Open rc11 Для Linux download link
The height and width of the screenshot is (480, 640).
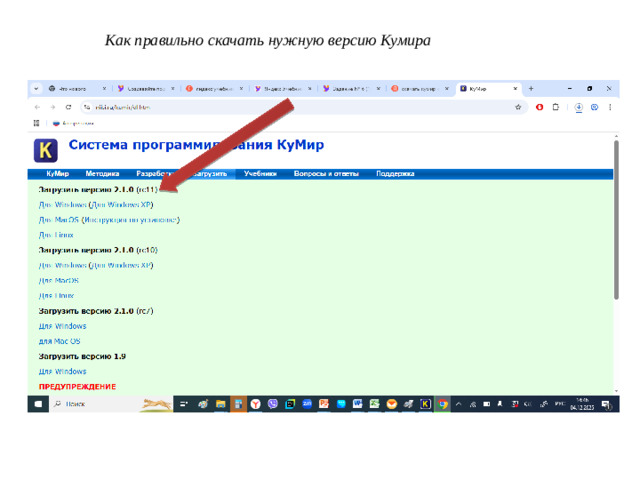pos(56,235)
